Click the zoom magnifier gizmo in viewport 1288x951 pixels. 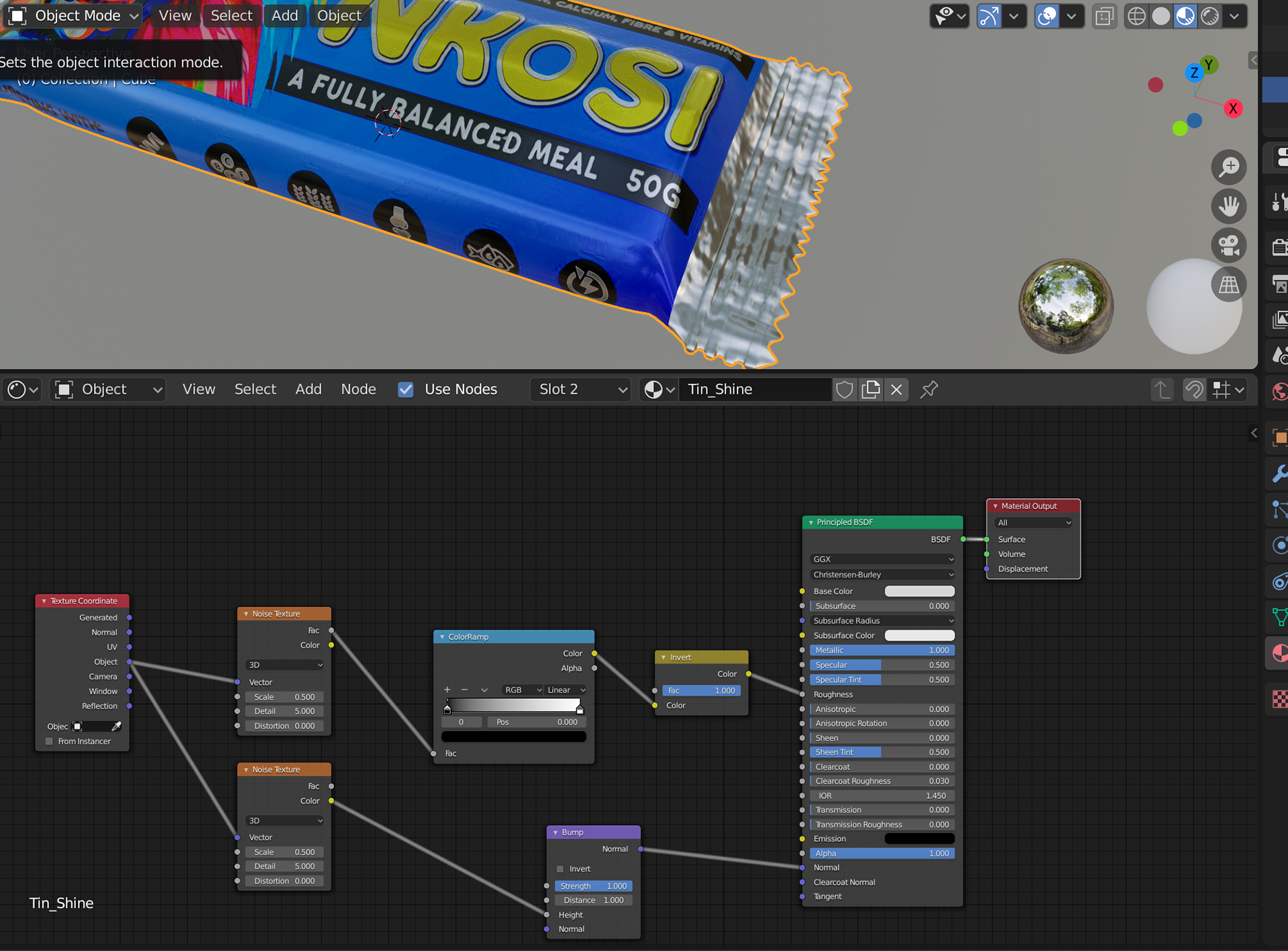[1229, 167]
